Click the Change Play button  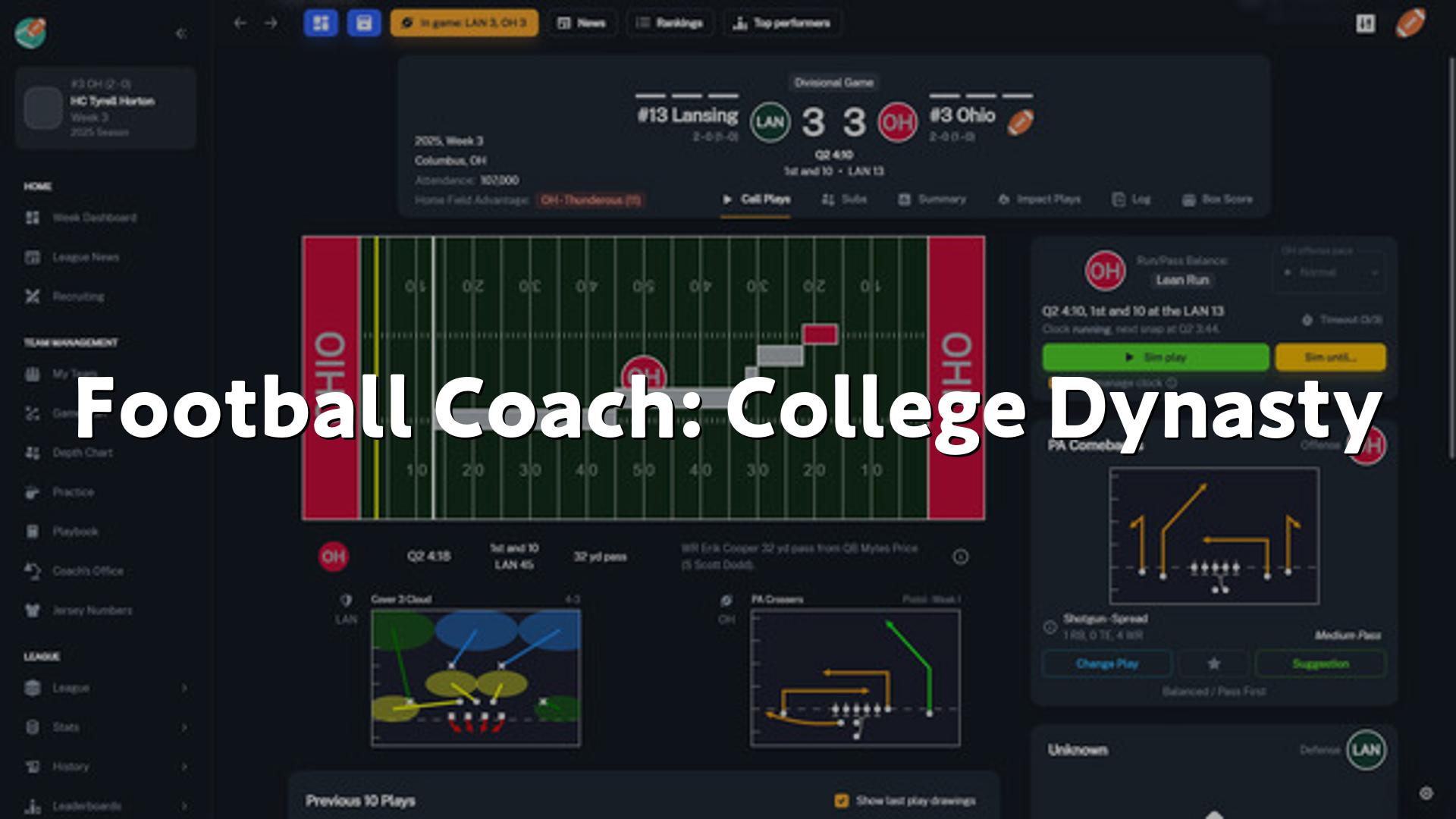[x=1107, y=664]
